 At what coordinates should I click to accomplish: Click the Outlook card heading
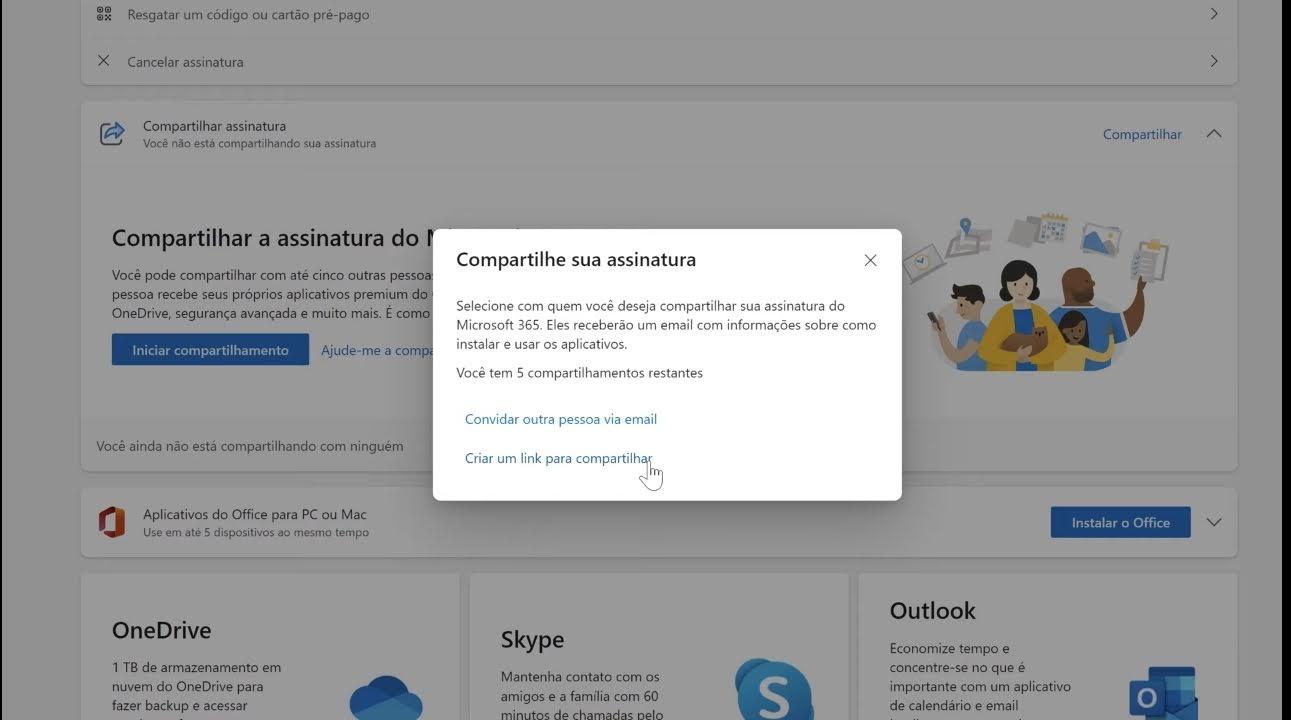click(933, 611)
